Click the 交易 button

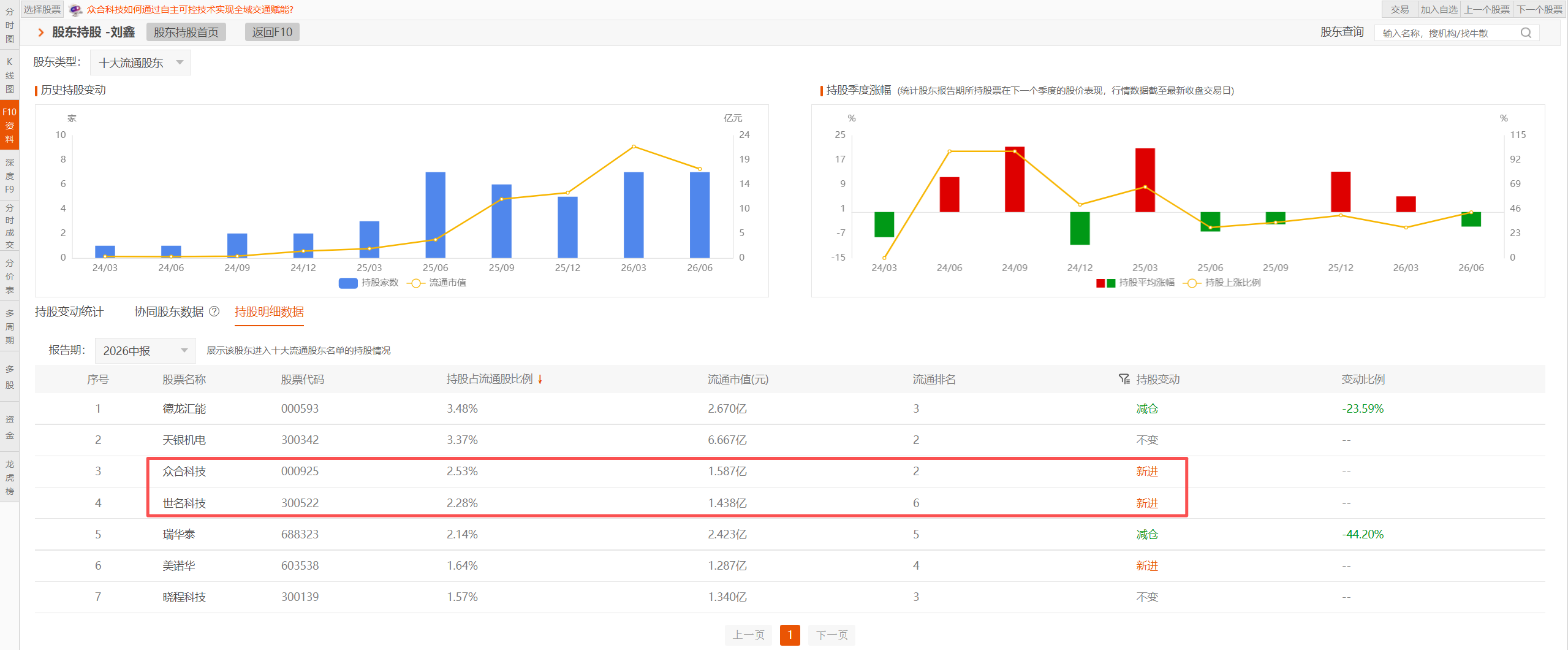[1400, 9]
